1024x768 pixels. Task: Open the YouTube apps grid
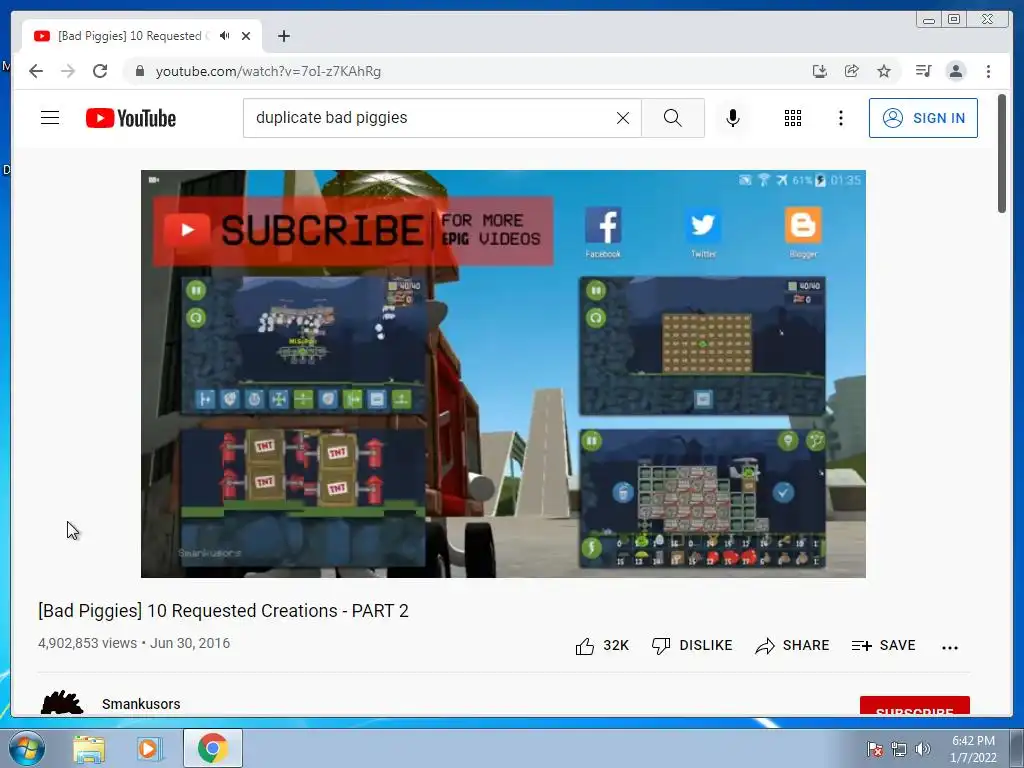coord(793,118)
